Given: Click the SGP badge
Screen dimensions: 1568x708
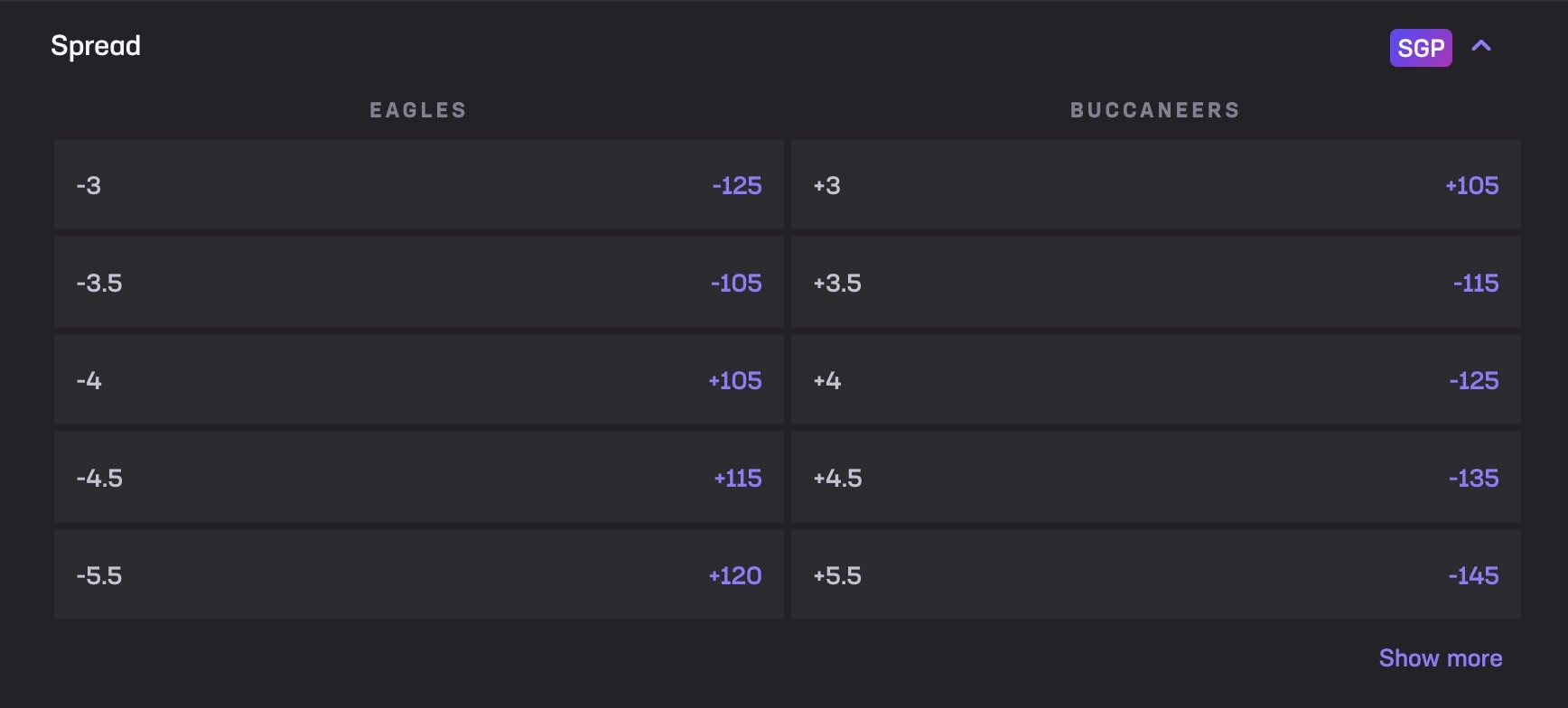Looking at the screenshot, I should [1420, 48].
